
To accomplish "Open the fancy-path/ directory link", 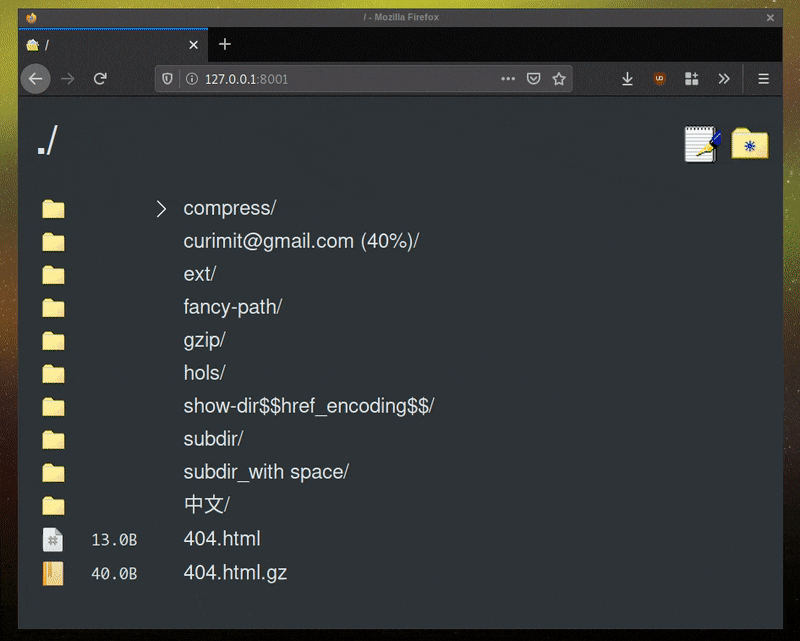I will pos(232,308).
